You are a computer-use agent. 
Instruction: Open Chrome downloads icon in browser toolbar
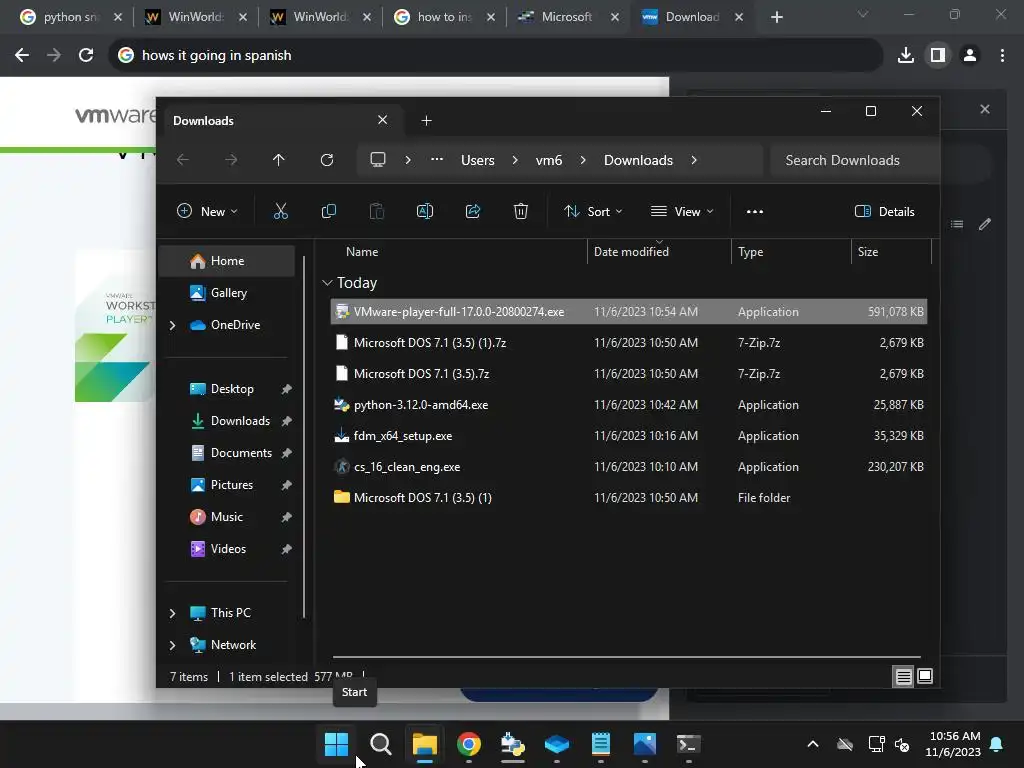coord(906,56)
